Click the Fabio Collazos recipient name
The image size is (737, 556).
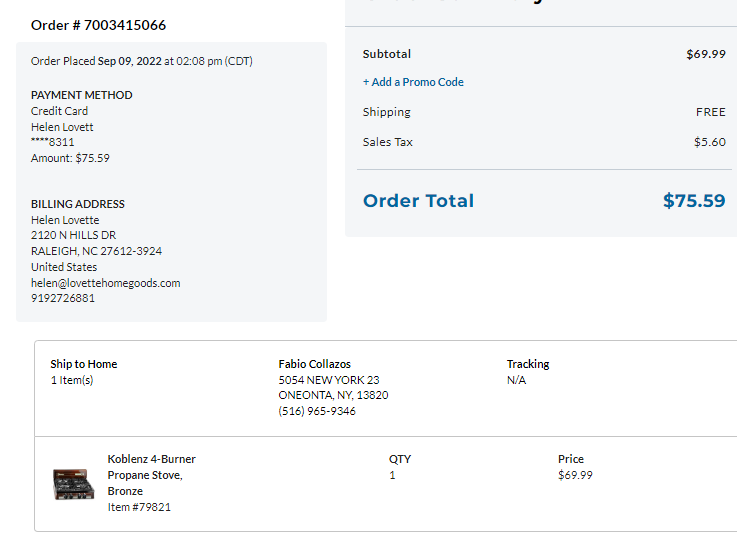[x=314, y=364]
